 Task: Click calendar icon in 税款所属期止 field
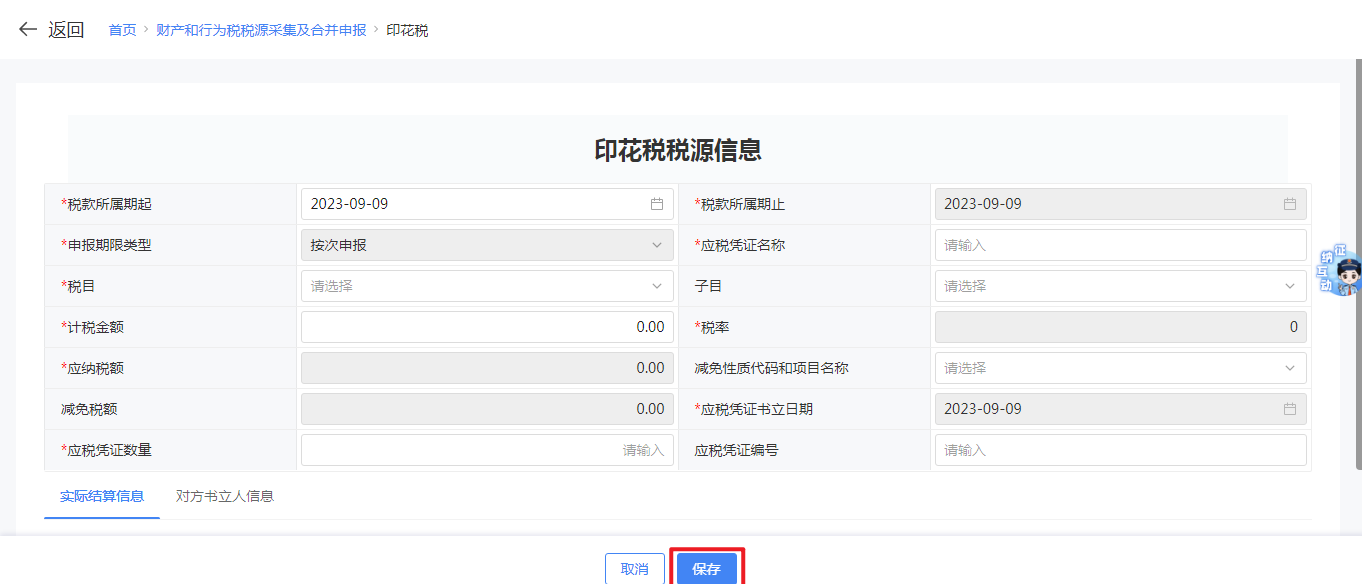(1290, 204)
